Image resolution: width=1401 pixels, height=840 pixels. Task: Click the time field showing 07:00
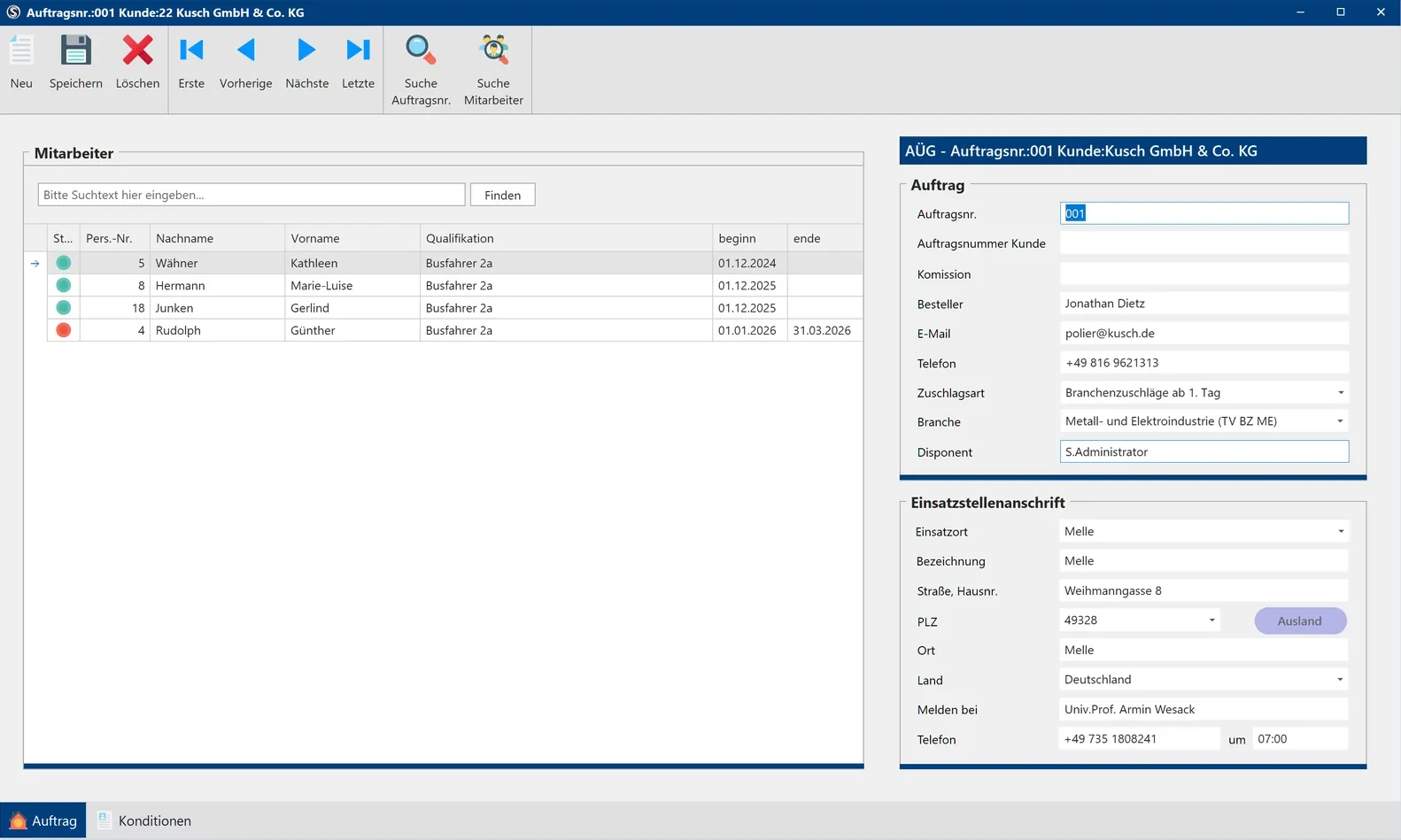coord(1300,739)
